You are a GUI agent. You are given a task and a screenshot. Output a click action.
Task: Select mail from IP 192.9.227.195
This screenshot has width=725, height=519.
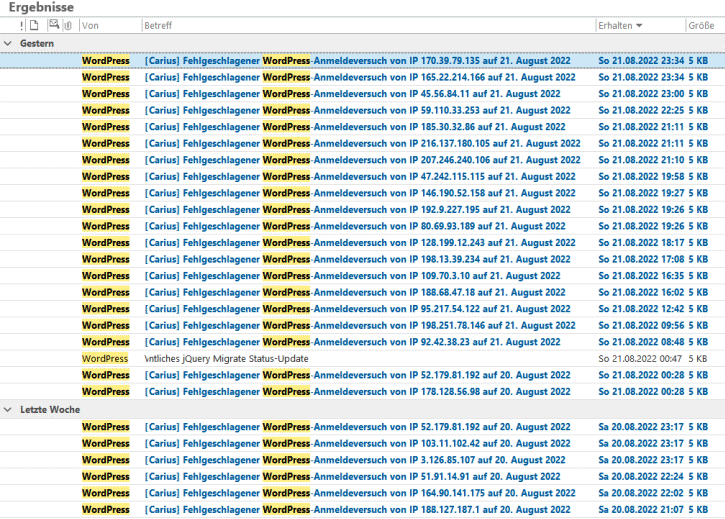point(362,210)
